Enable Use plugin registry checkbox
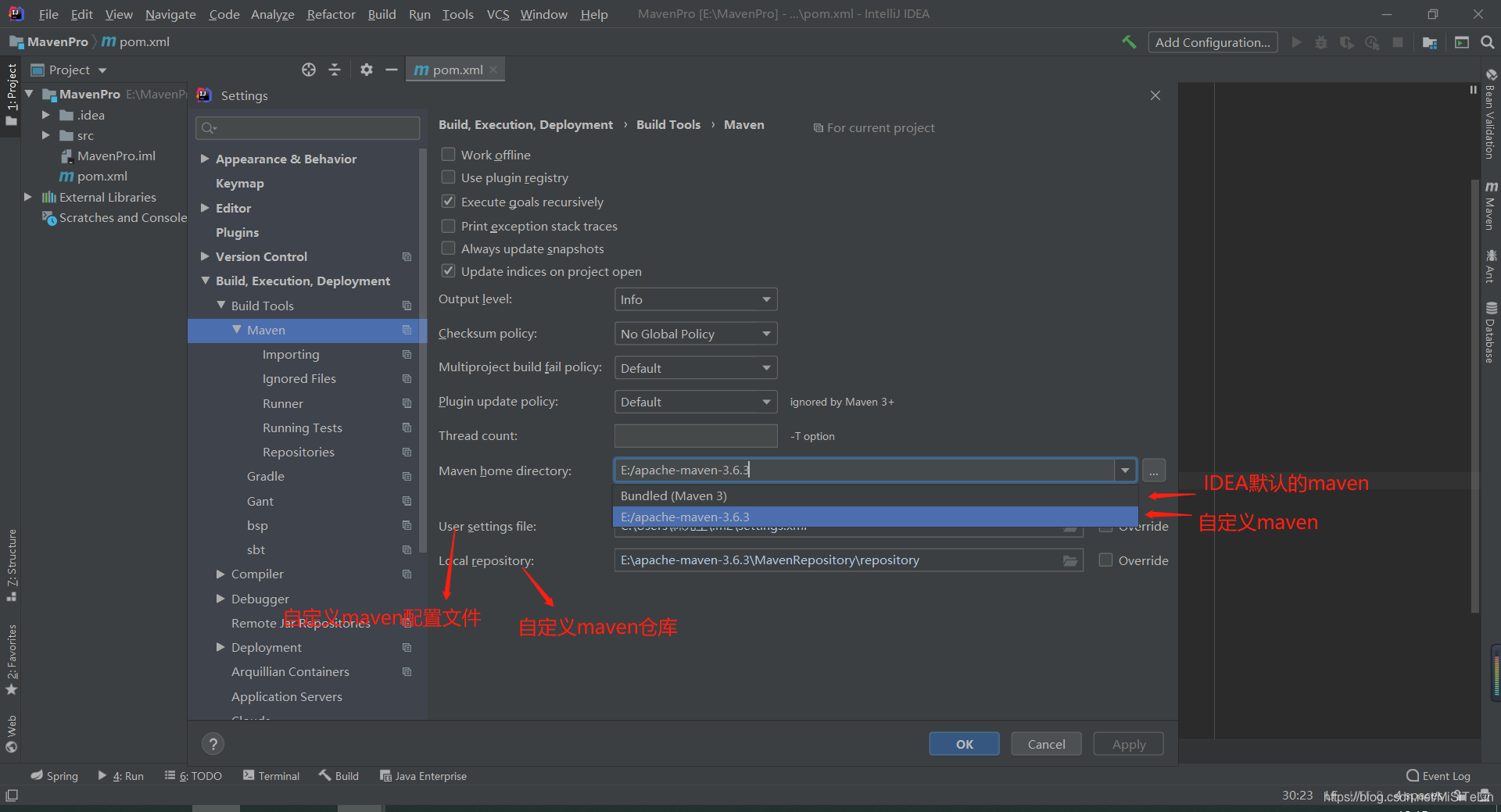Viewport: 1501px width, 812px height. [x=449, y=177]
